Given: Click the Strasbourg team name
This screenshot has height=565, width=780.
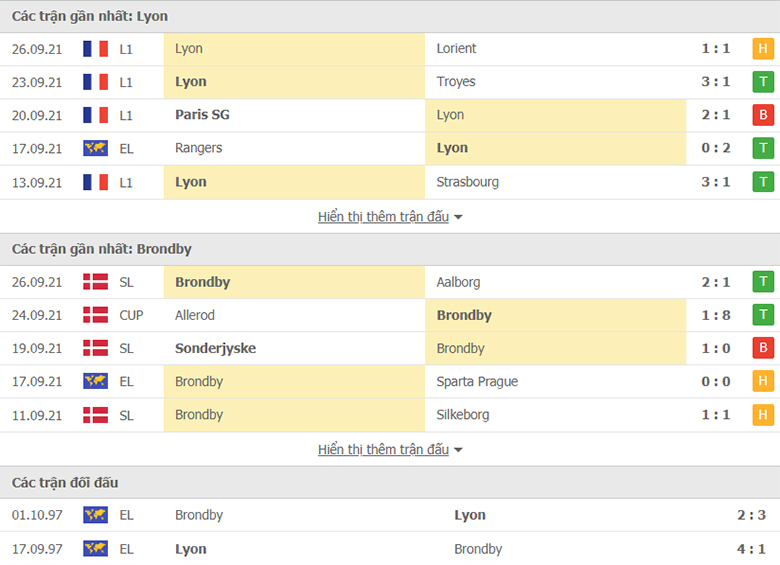Looking at the screenshot, I should (x=467, y=182).
